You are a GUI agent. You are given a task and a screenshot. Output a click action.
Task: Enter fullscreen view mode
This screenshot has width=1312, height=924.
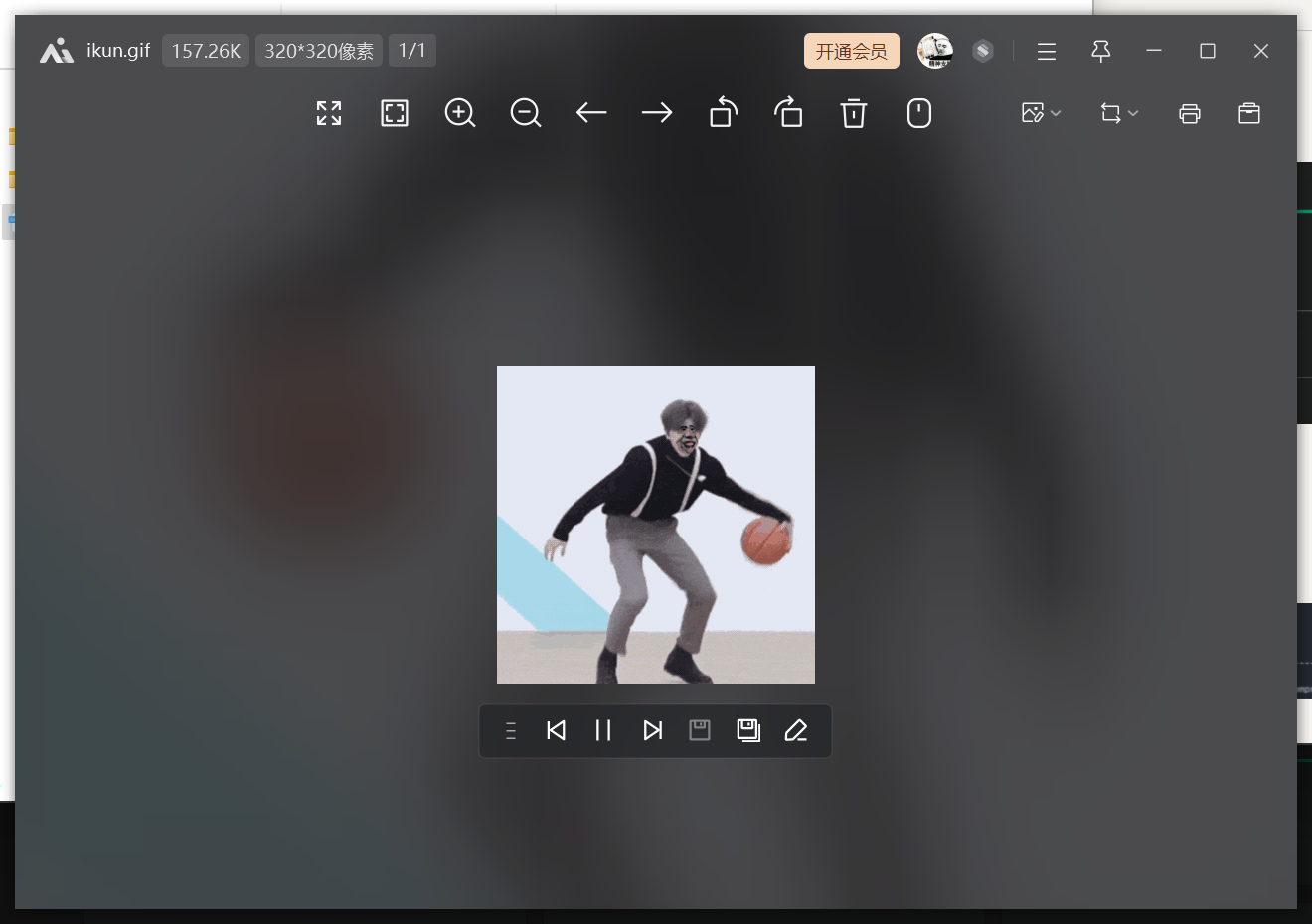(x=329, y=113)
